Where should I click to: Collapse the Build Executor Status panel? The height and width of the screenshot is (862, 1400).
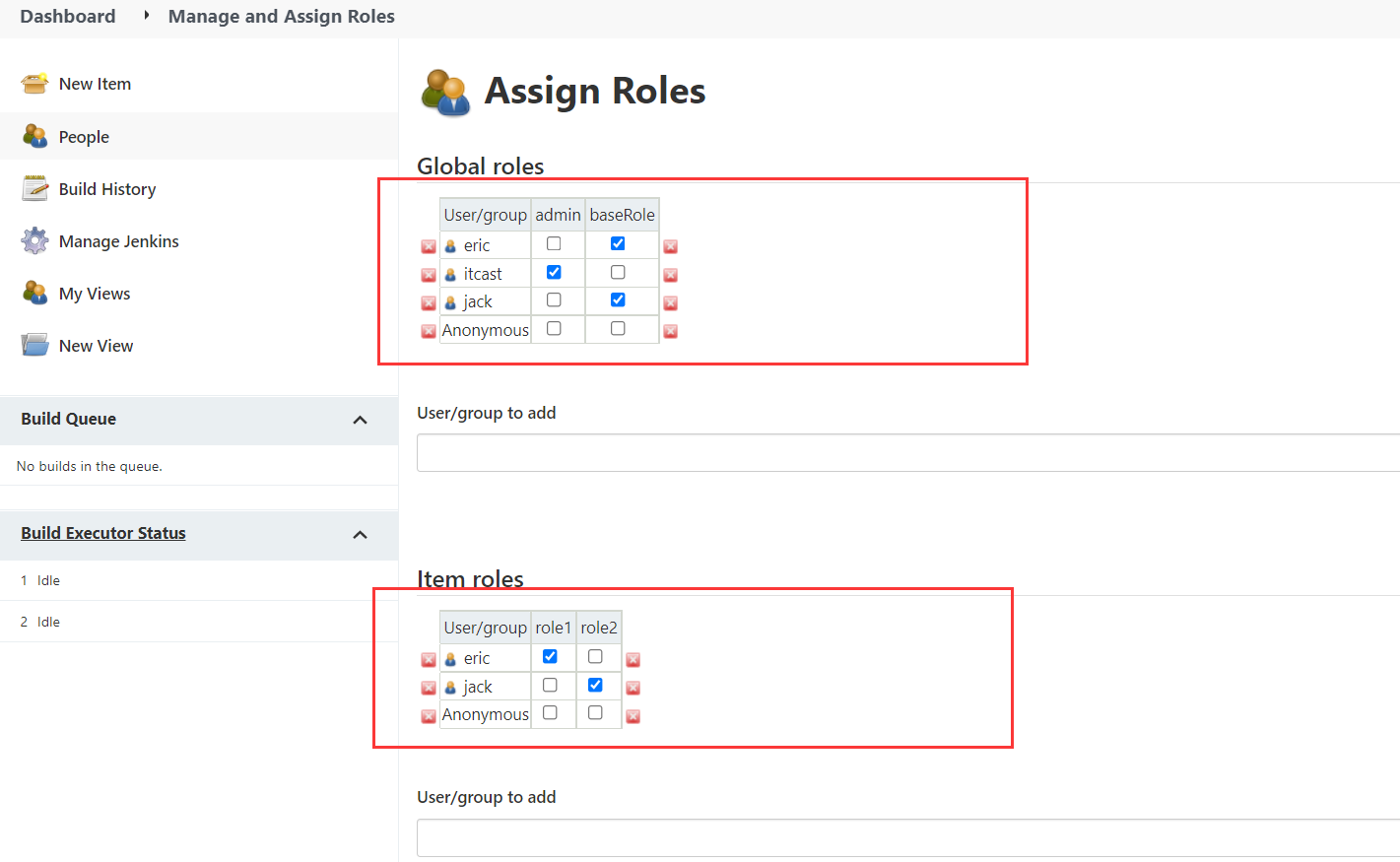click(x=361, y=534)
